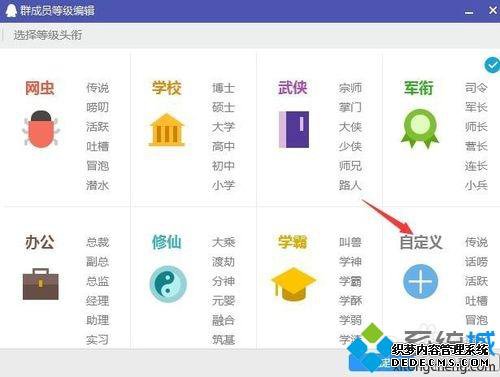Click 路人 level in 武侠 list

pos(350,185)
